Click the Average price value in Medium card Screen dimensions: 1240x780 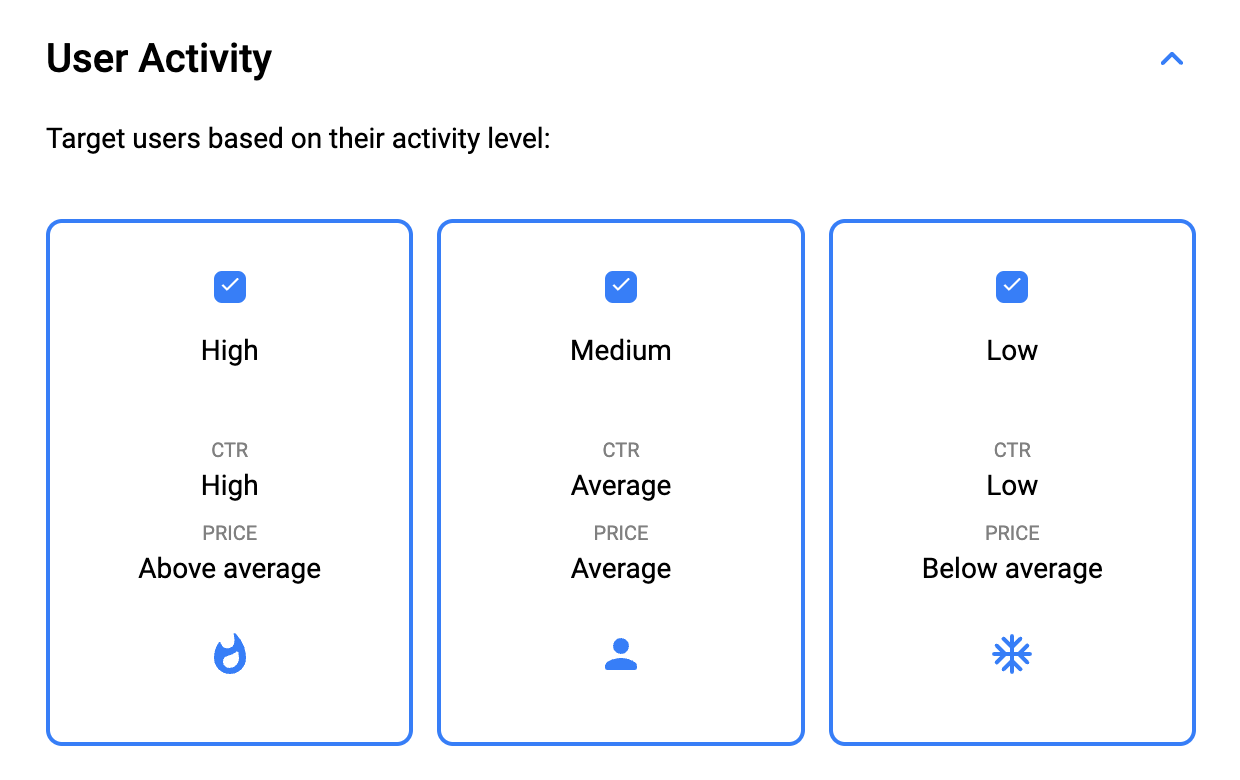(621, 569)
